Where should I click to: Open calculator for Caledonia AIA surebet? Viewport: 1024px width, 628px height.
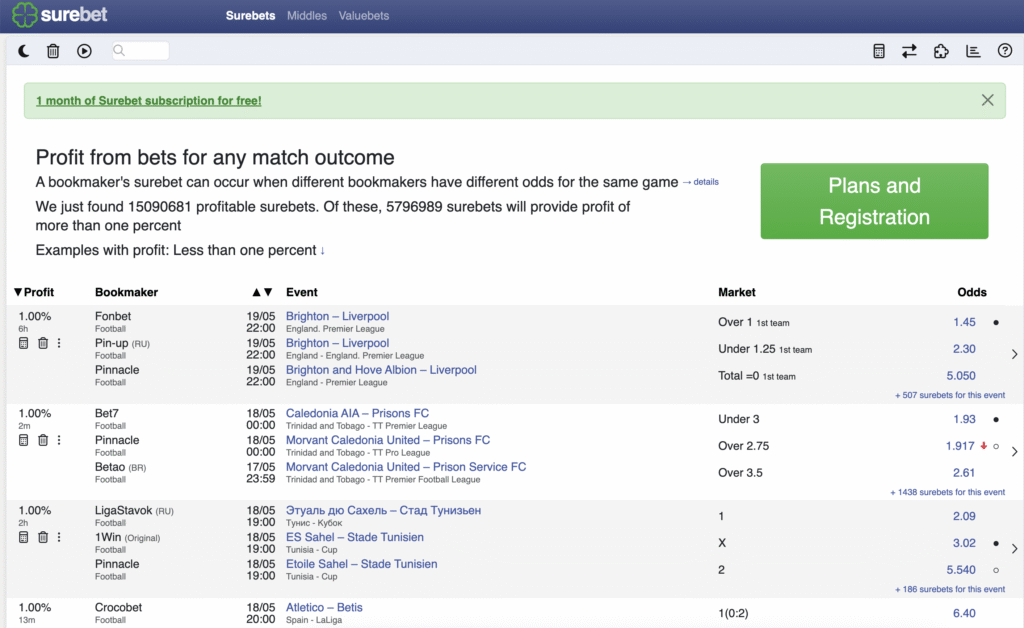point(24,440)
